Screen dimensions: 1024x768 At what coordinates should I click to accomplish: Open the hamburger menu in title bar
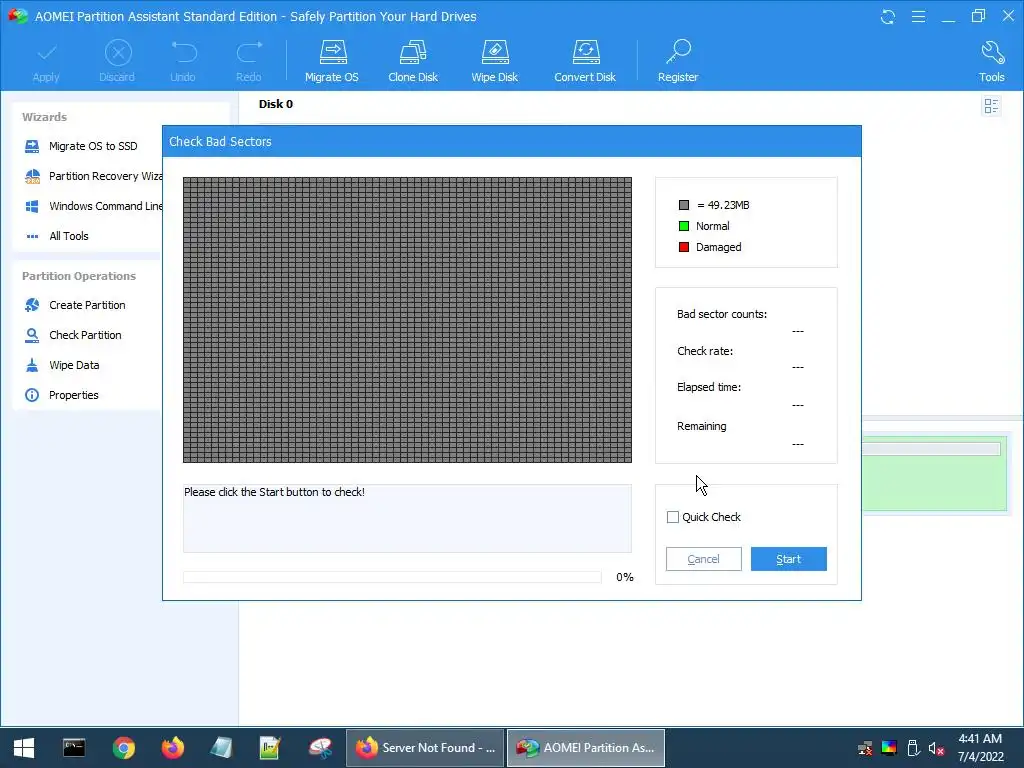(918, 16)
